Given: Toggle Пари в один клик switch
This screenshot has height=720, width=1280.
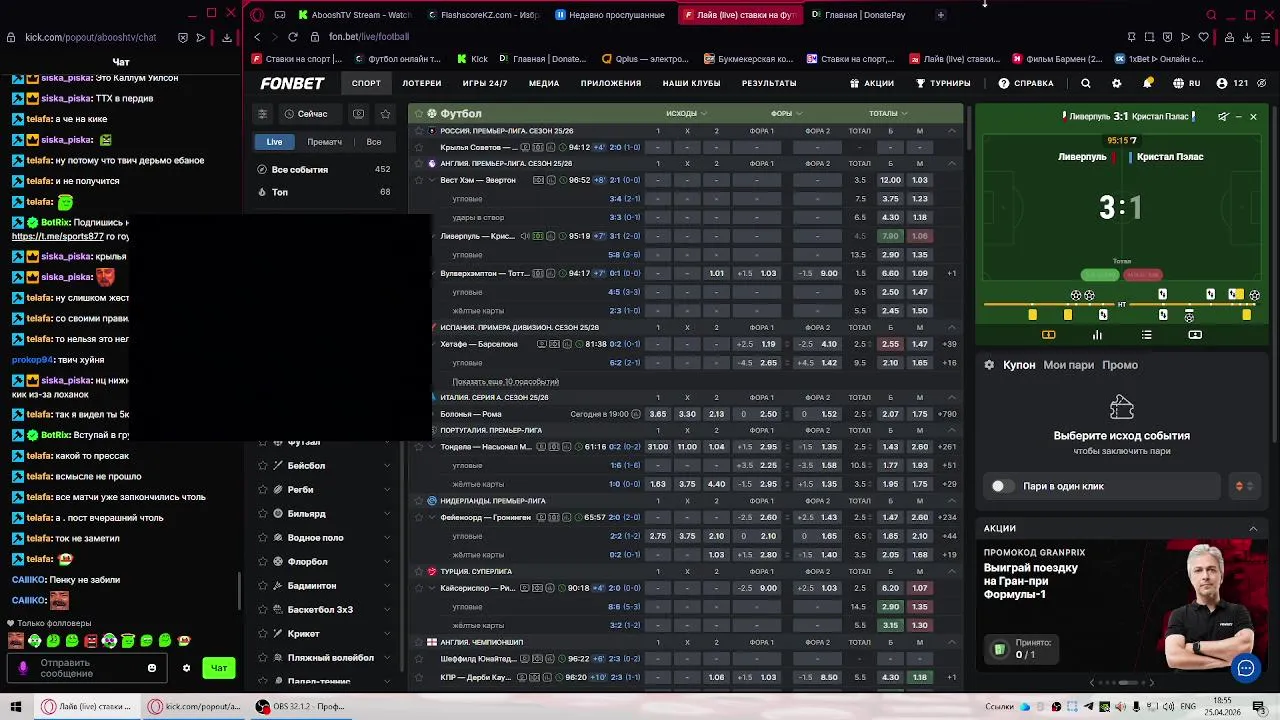Looking at the screenshot, I should [1002, 486].
